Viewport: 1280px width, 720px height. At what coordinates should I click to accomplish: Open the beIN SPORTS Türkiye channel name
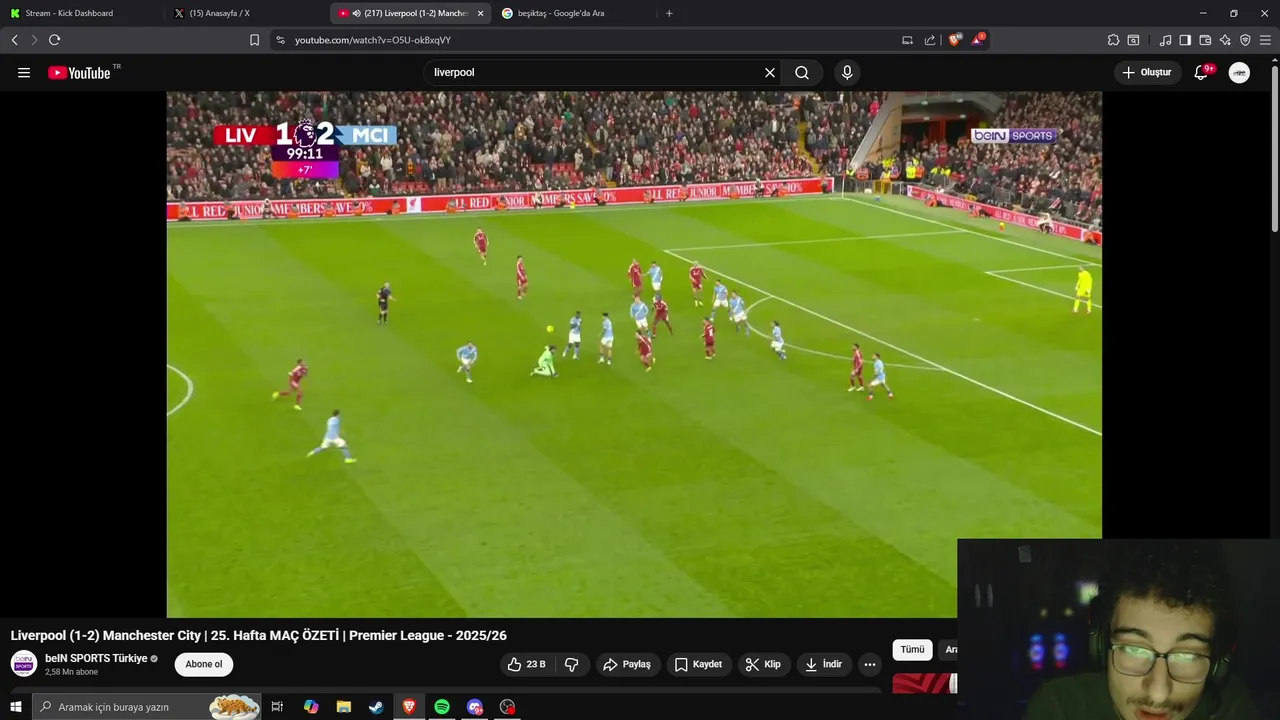96,658
